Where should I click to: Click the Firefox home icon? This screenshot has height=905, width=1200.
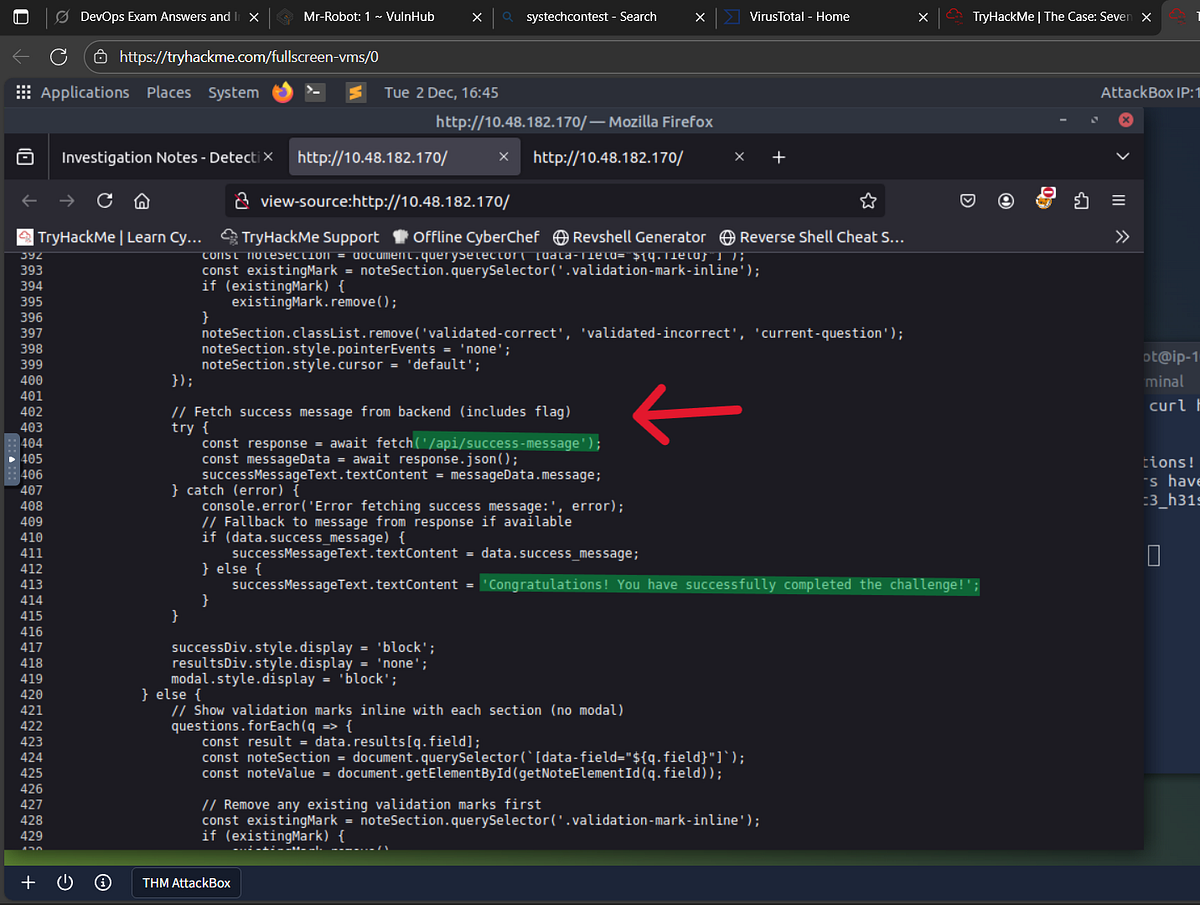pyautogui.click(x=141, y=200)
